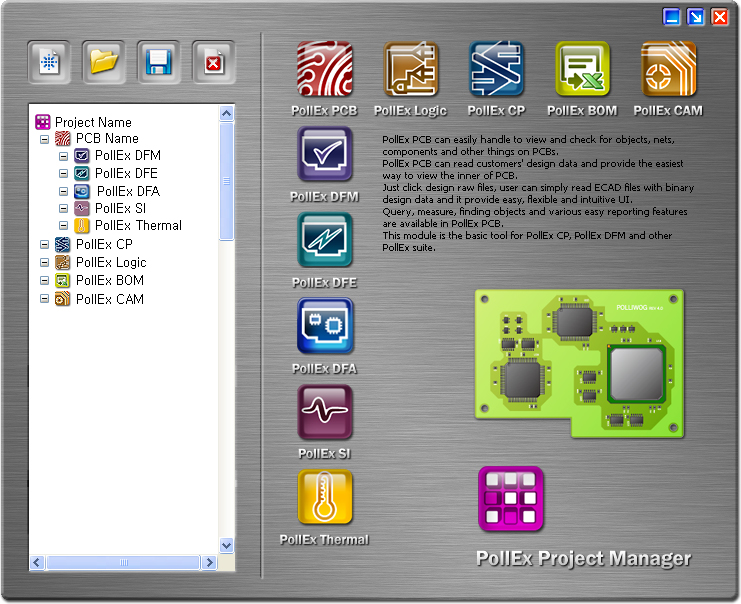Click the green PCB board illustration
Screen dimensions: 741x604
coord(579,363)
